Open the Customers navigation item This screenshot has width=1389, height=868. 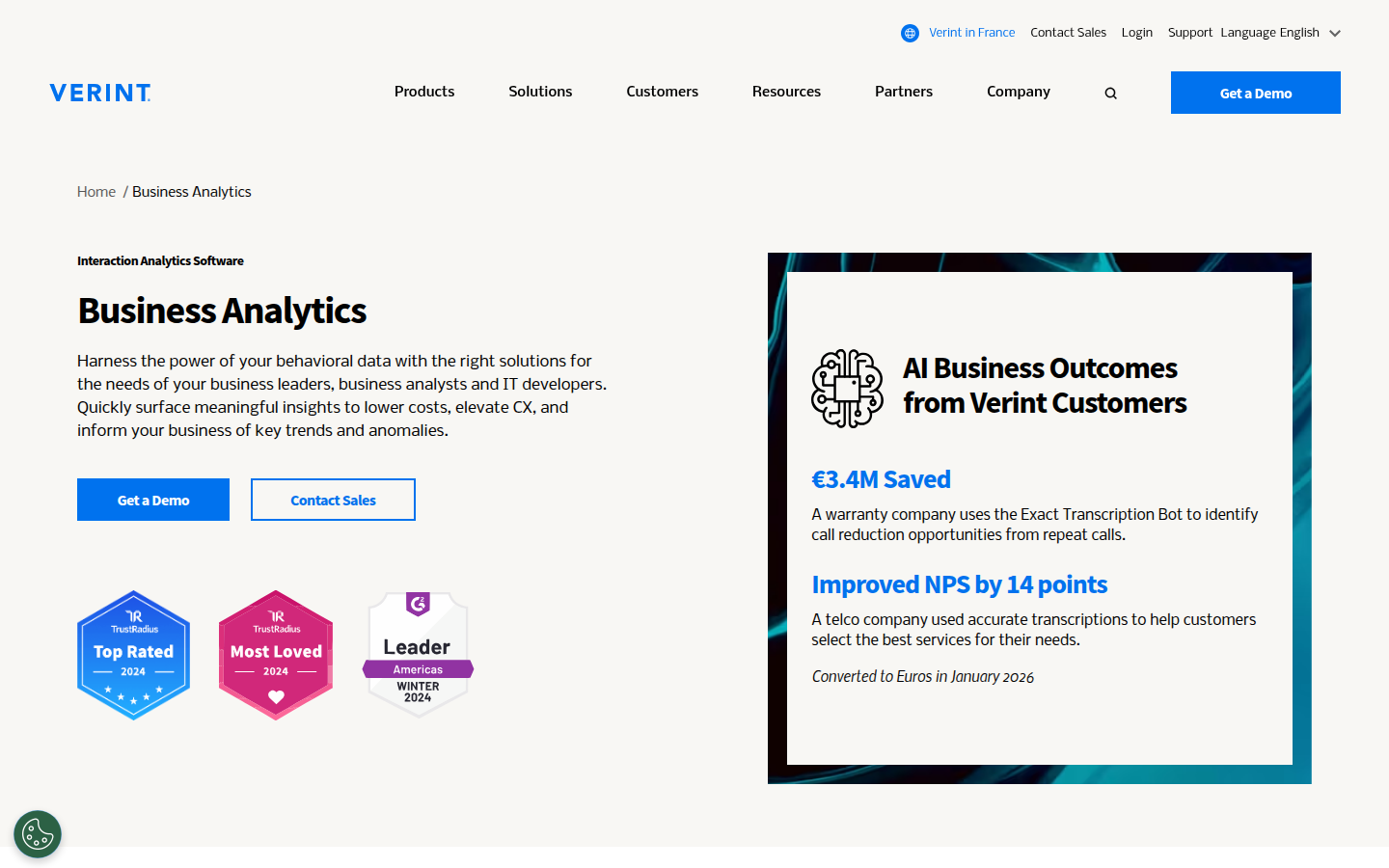click(x=662, y=92)
